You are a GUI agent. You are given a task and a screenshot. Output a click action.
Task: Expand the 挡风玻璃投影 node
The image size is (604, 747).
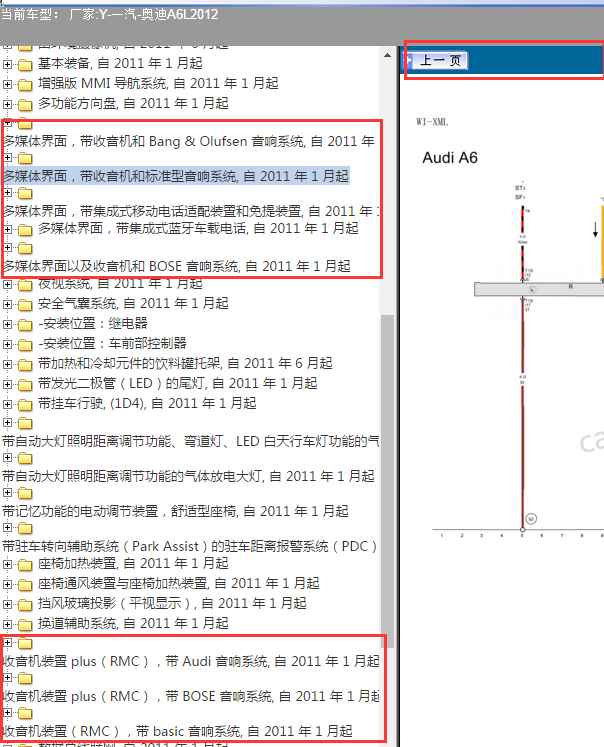pos(7,604)
